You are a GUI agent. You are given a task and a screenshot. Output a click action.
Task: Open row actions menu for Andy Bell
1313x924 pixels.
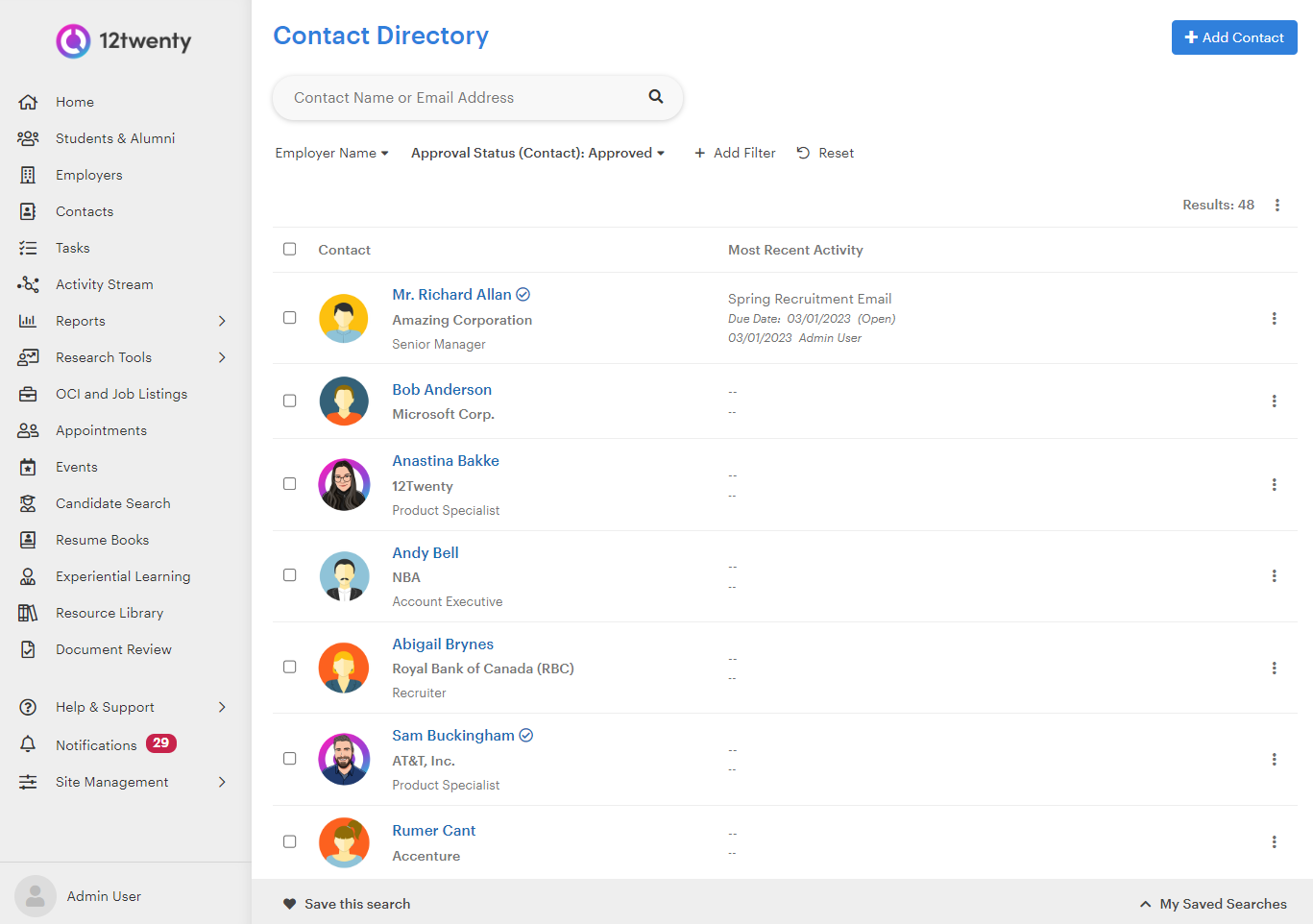click(1275, 575)
